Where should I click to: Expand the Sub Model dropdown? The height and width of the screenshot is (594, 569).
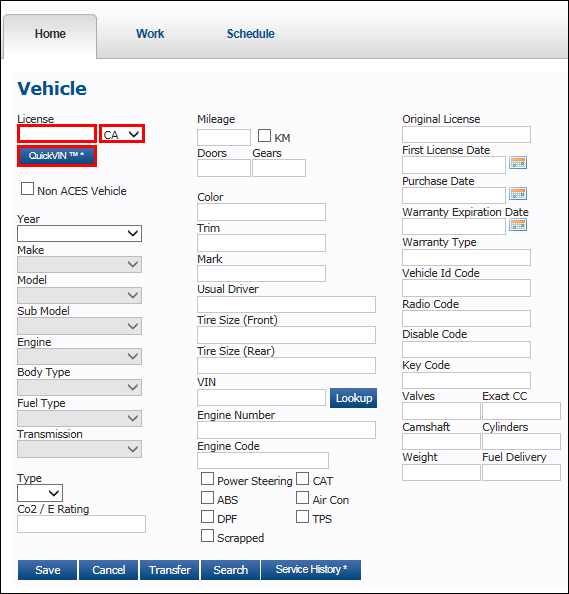pyautogui.click(x=80, y=326)
